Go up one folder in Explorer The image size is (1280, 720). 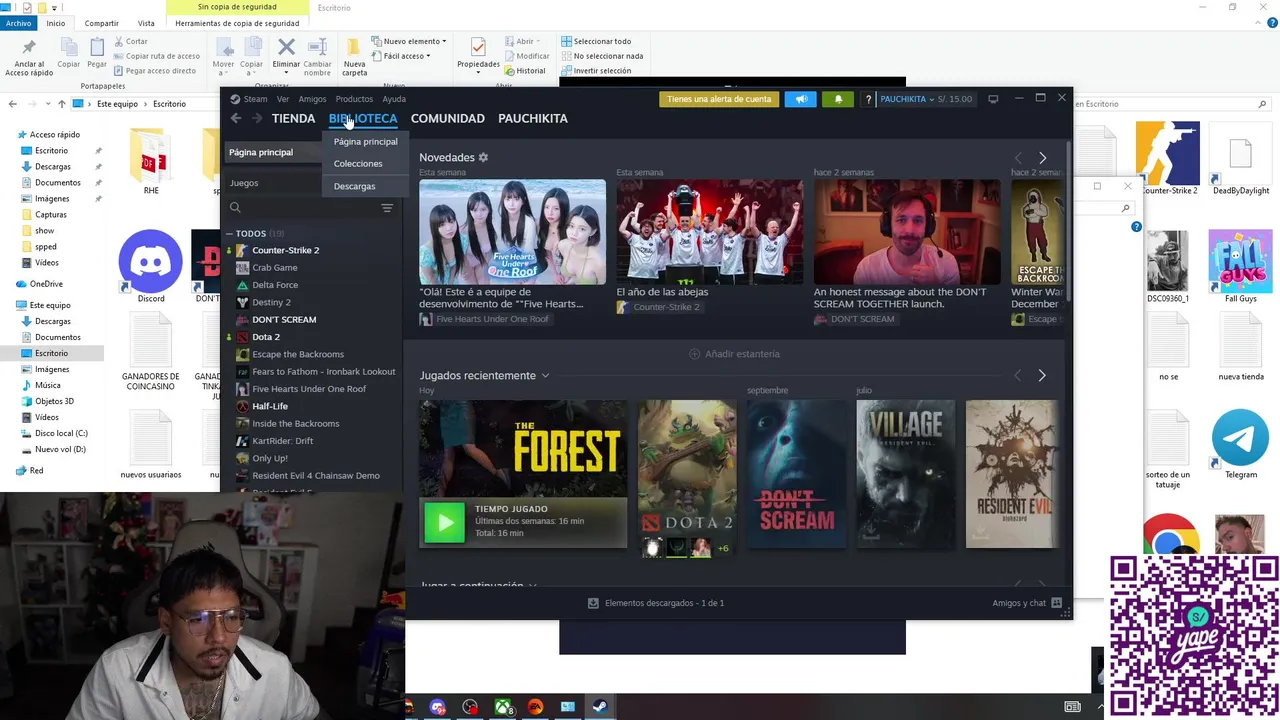[62, 104]
